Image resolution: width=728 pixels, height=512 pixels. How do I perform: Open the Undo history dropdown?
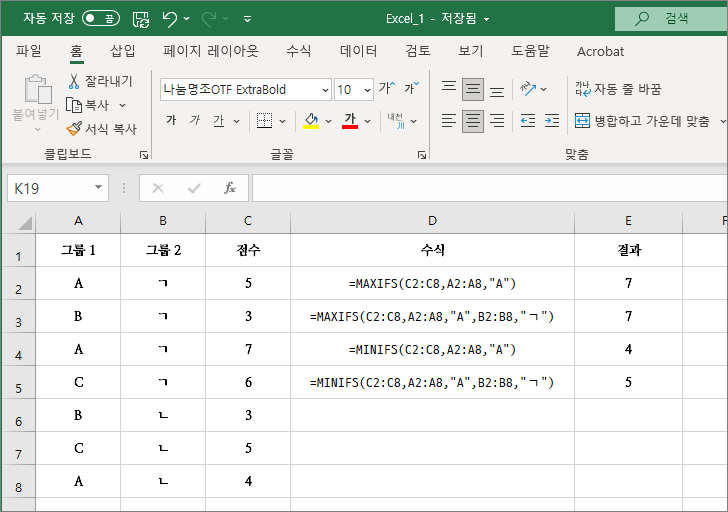[187, 19]
